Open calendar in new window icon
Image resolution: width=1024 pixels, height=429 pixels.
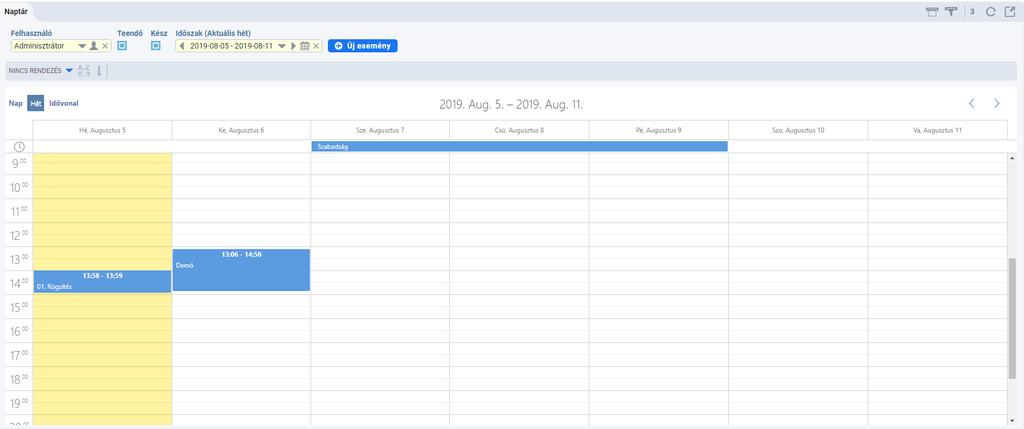point(1010,11)
